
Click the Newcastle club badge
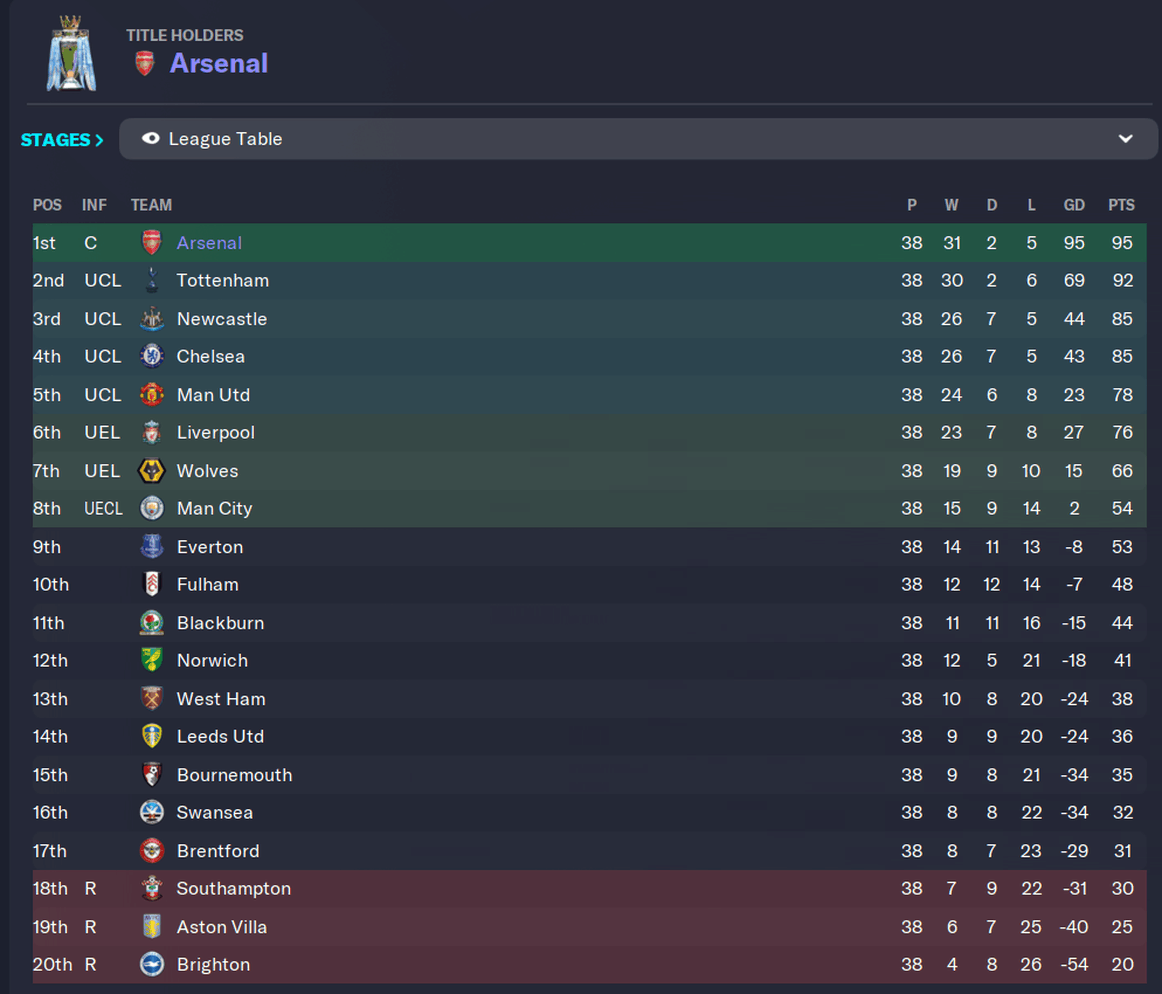click(x=152, y=319)
